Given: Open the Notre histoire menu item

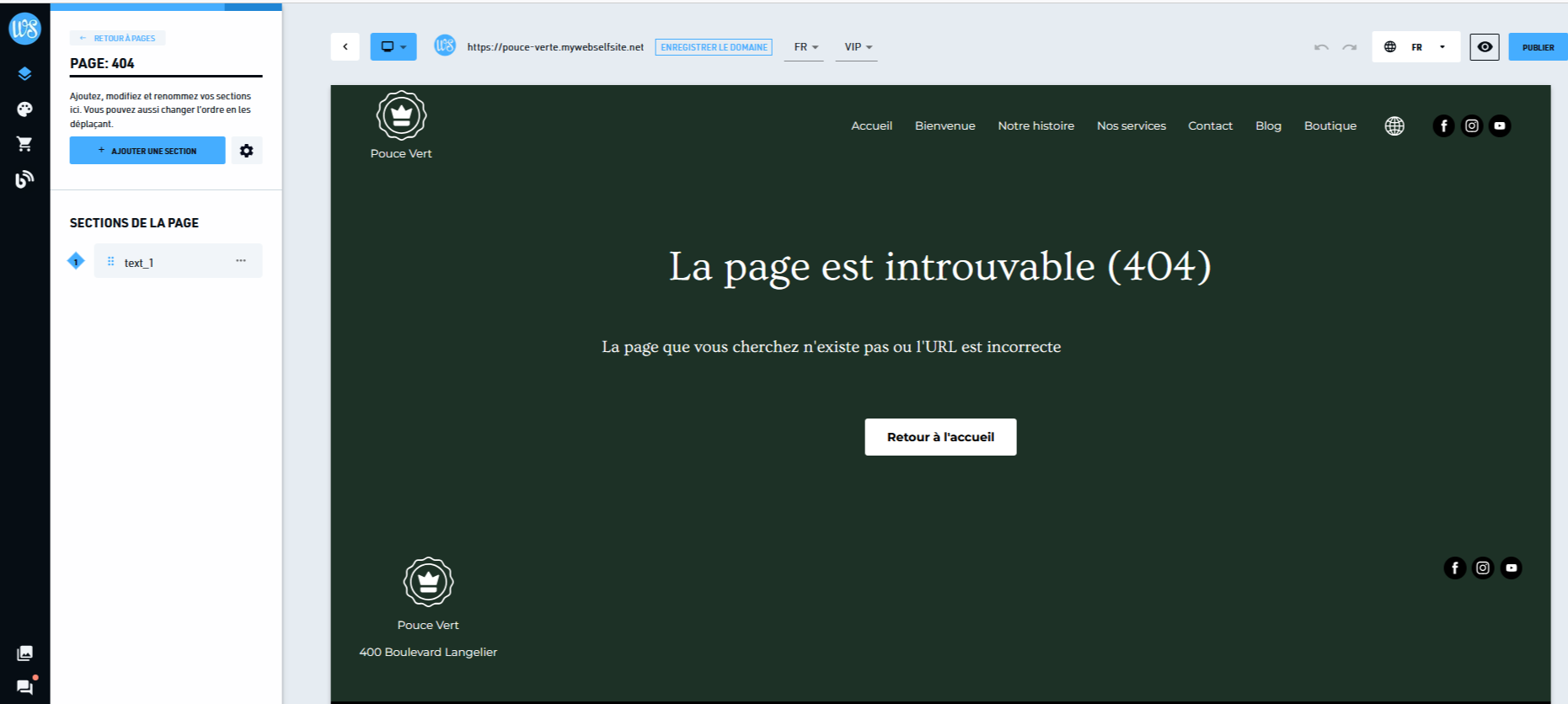Looking at the screenshot, I should pos(1036,125).
